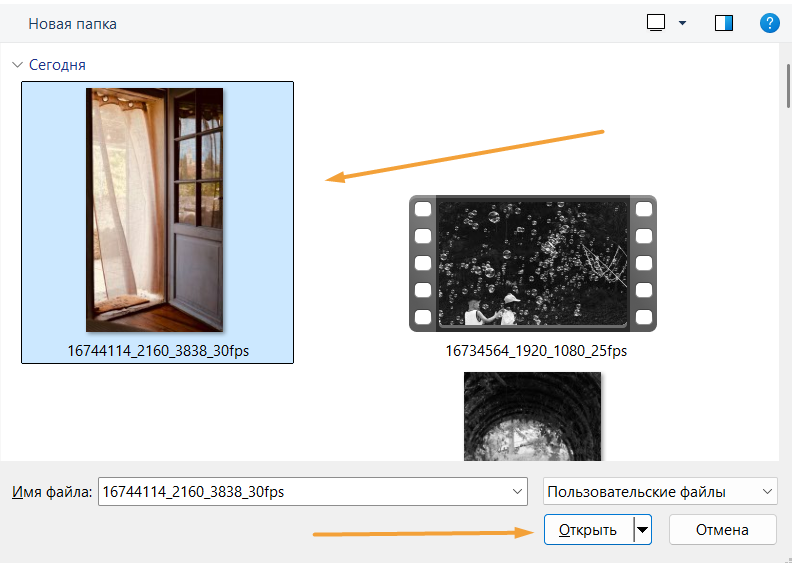792x563 pixels.
Task: Focus the "Имя файла" input field
Action: tap(313, 491)
